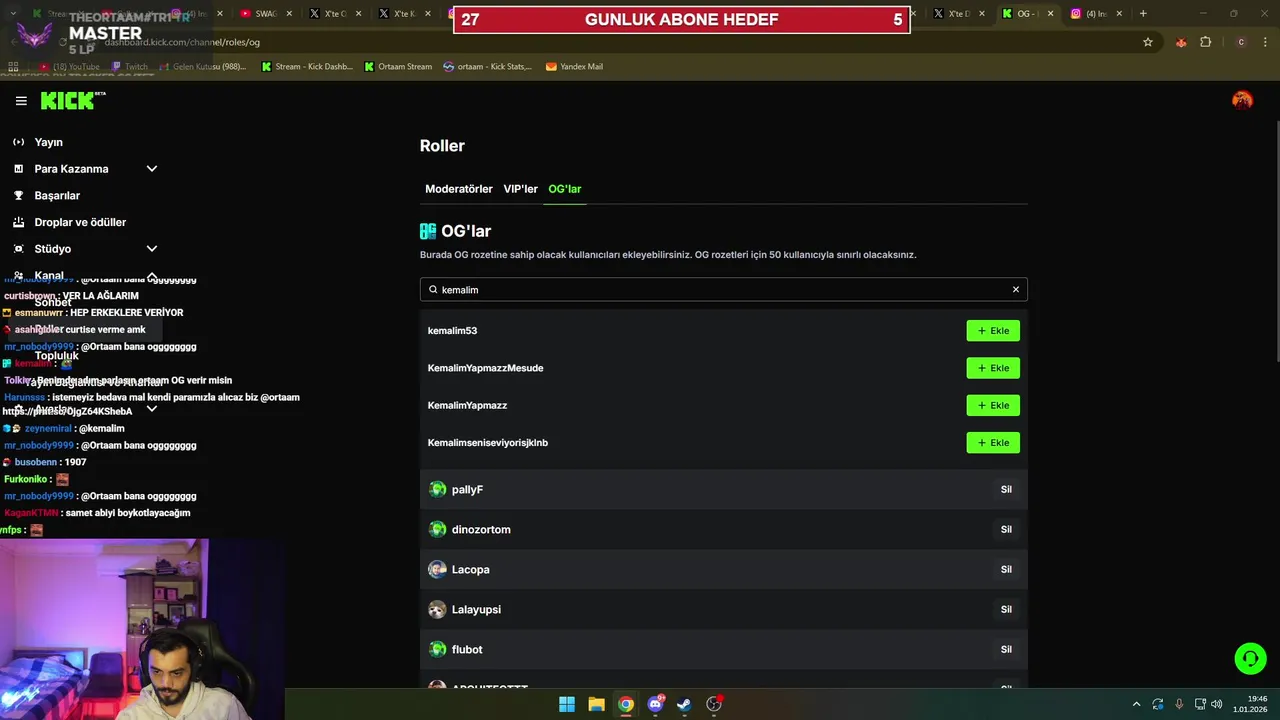Image resolution: width=1280 pixels, height=720 pixels.
Task: Remove dinozortom from OG list
Action: (x=1006, y=530)
